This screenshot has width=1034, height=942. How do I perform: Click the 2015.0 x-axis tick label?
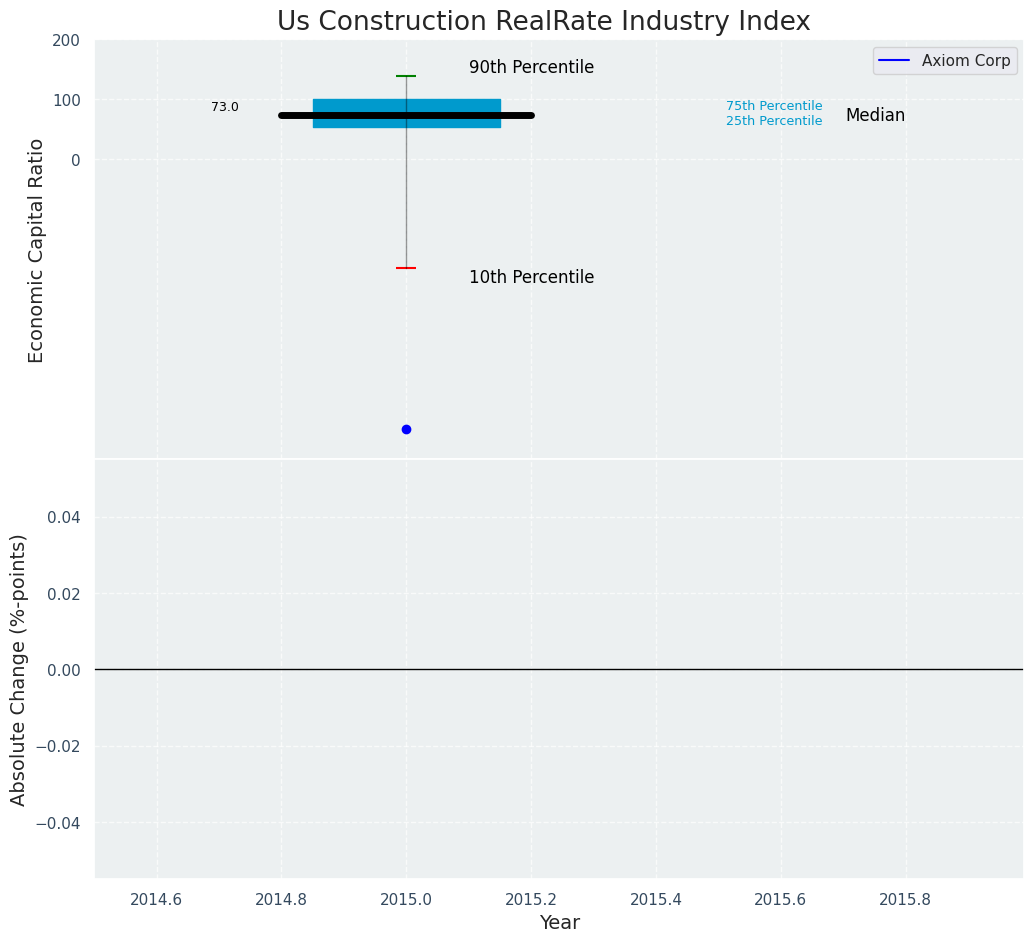coord(406,899)
